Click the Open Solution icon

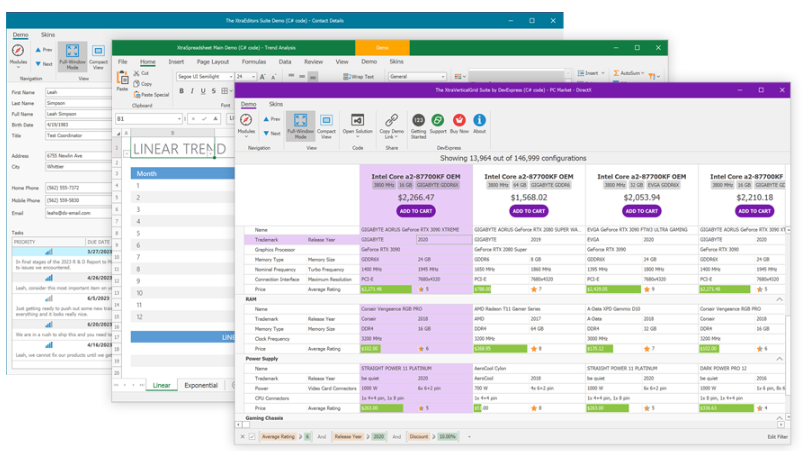pyautogui.click(x=357, y=121)
